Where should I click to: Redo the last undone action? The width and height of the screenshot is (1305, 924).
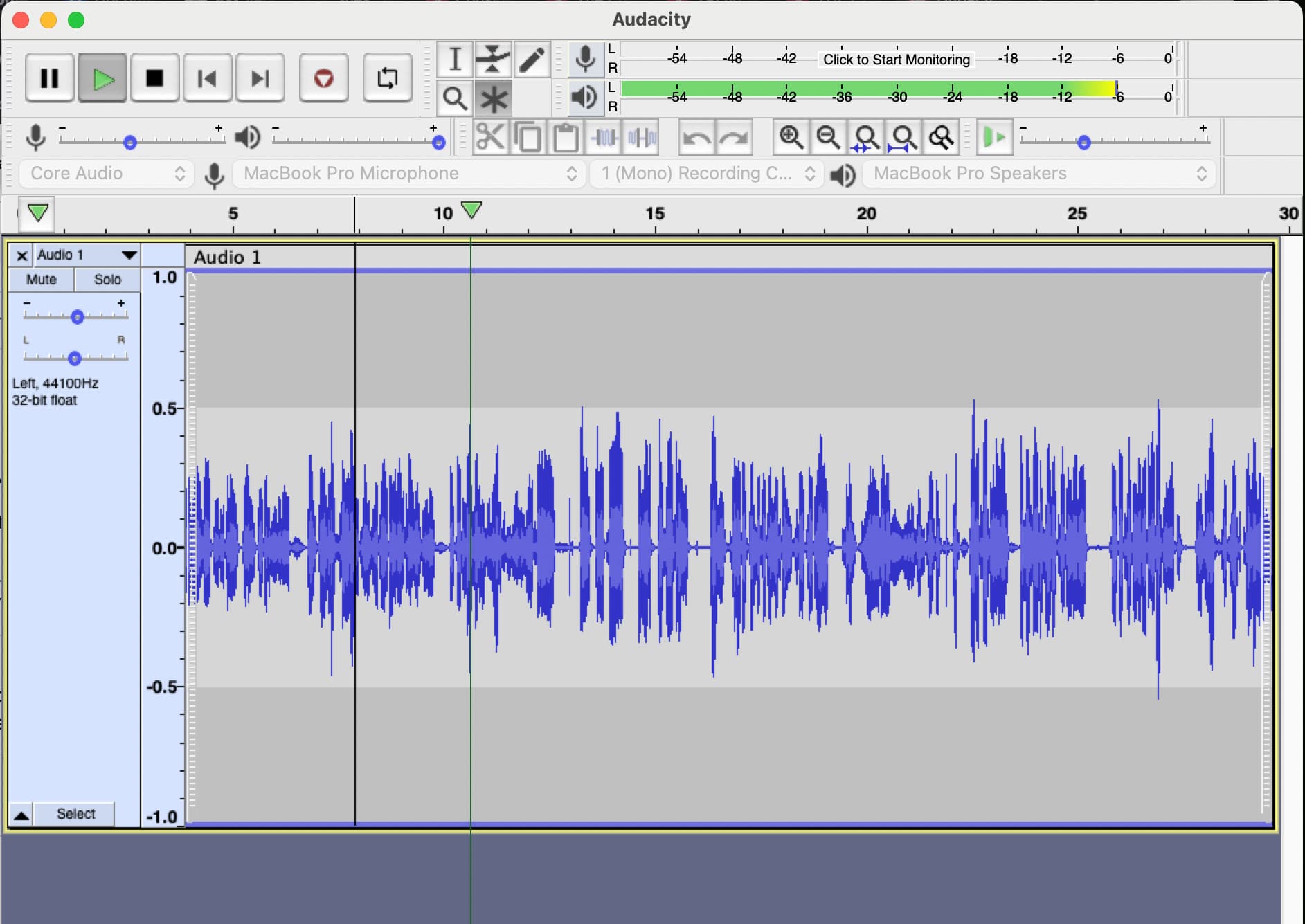(734, 137)
